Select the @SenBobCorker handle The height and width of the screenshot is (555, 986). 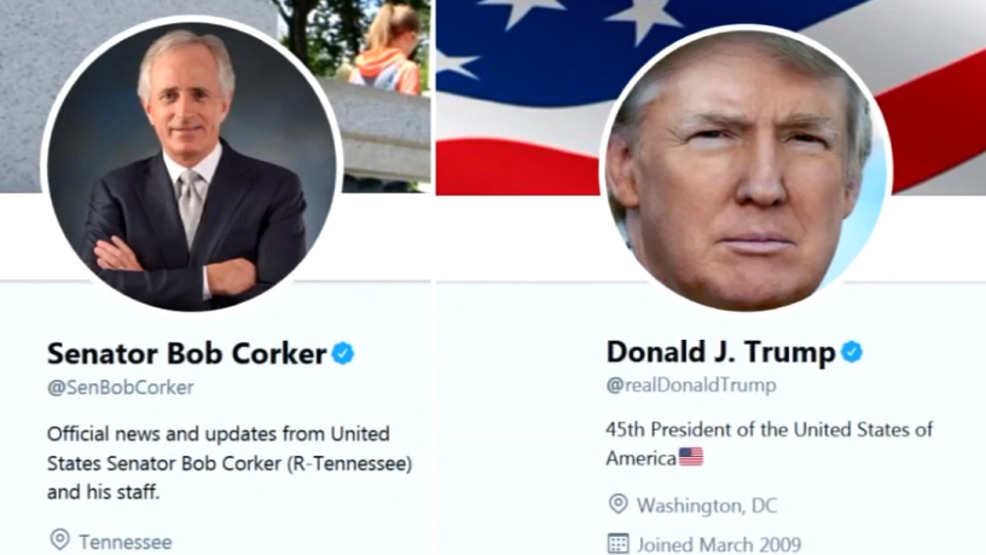tap(120, 387)
